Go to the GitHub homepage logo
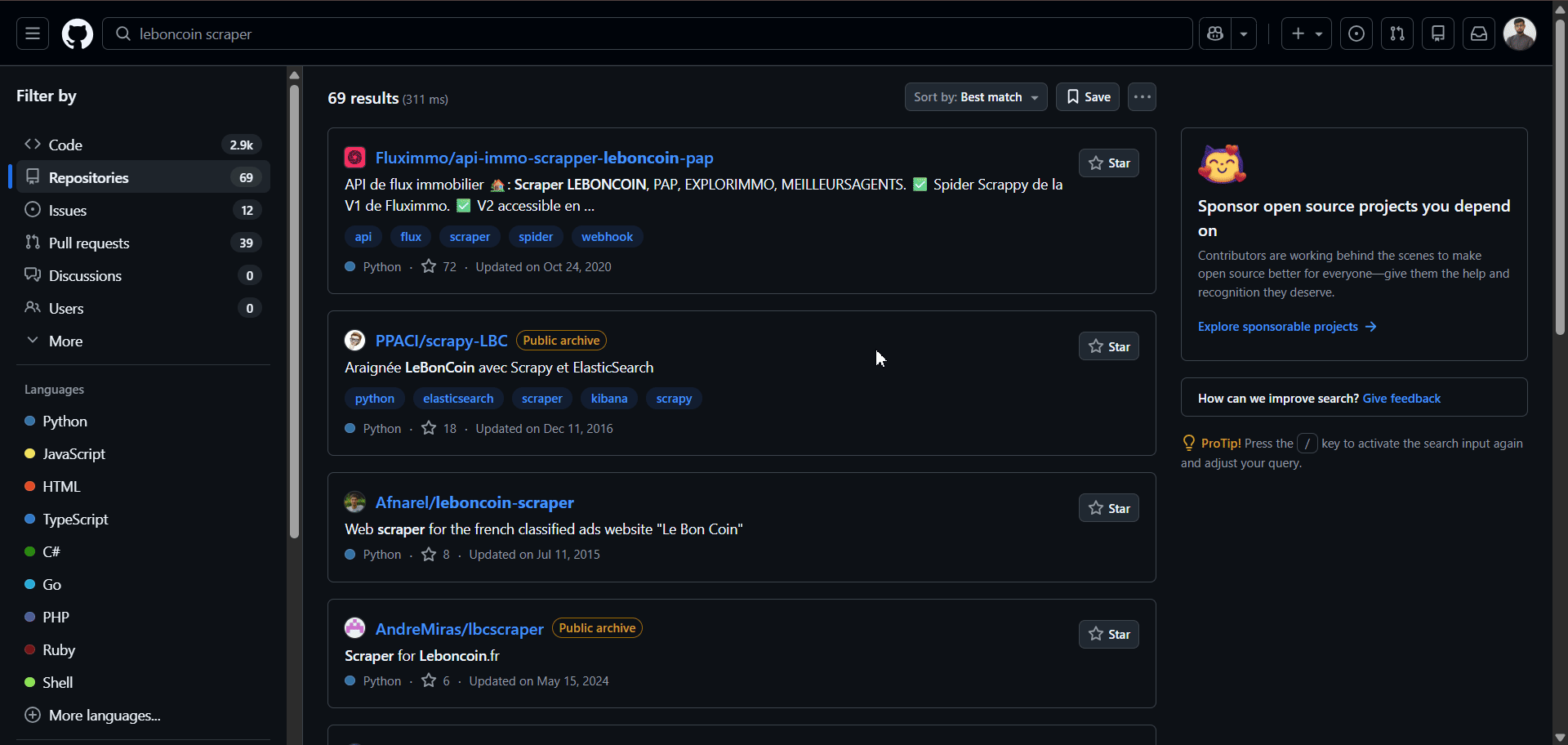Screen dimensions: 1568x745 pyautogui.click(x=78, y=33)
